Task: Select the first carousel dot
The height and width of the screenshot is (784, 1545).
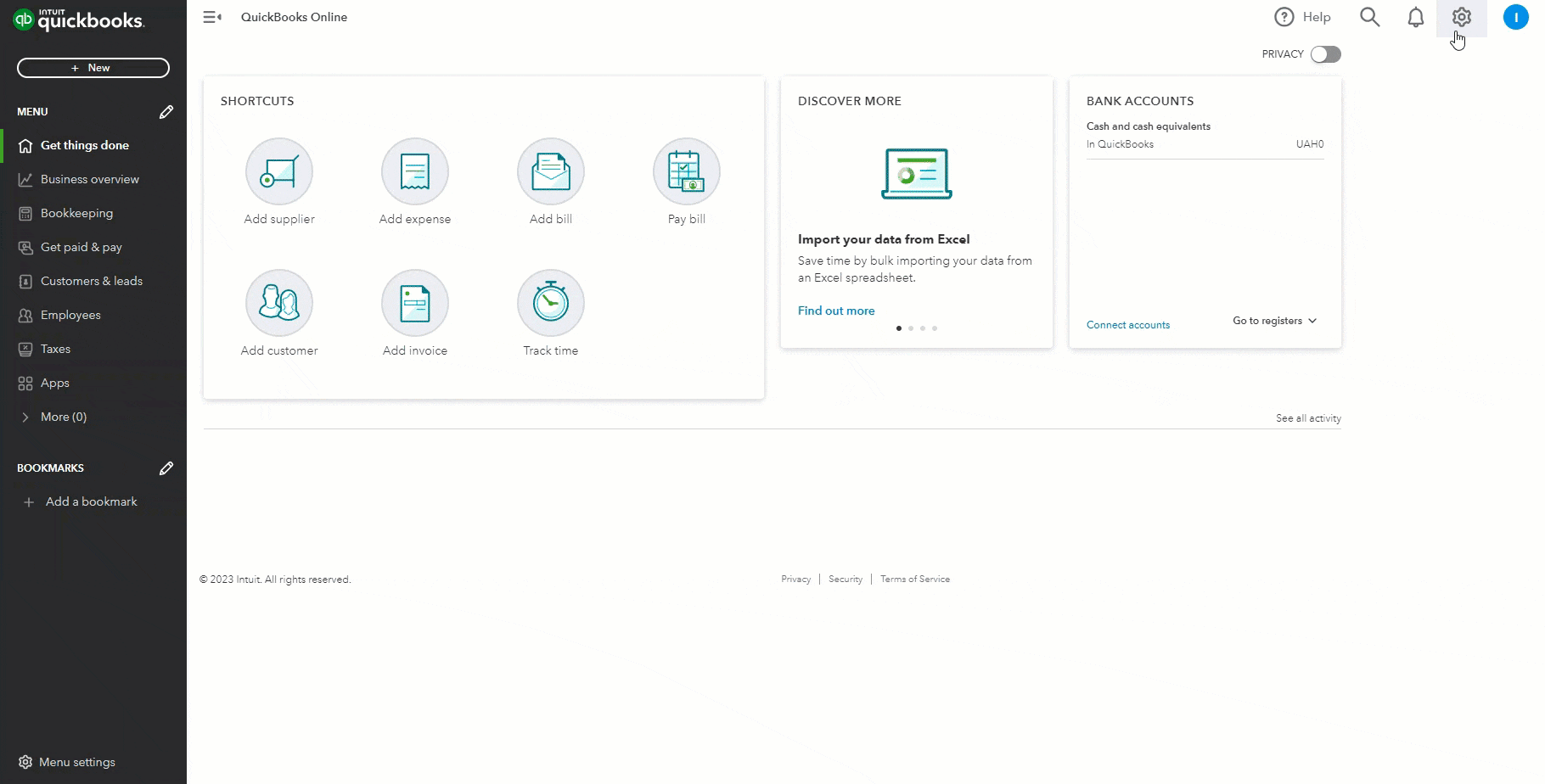Action: pos(899,328)
